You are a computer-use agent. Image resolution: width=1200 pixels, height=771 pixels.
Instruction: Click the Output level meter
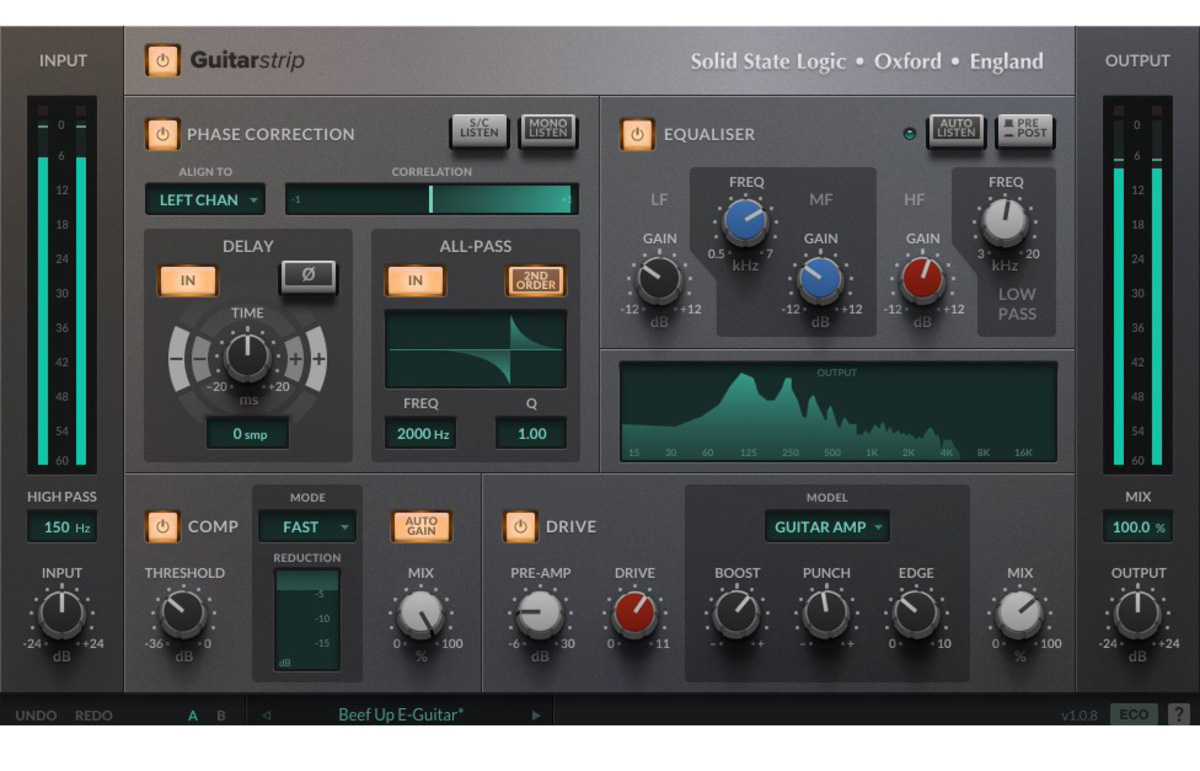1138,285
